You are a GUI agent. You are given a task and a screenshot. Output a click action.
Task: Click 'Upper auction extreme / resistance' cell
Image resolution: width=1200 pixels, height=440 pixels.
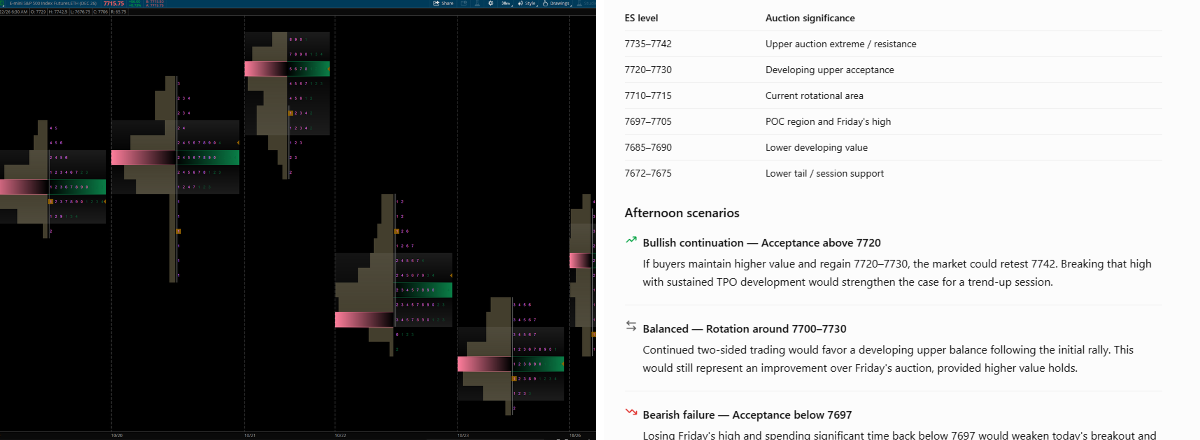click(x=841, y=44)
